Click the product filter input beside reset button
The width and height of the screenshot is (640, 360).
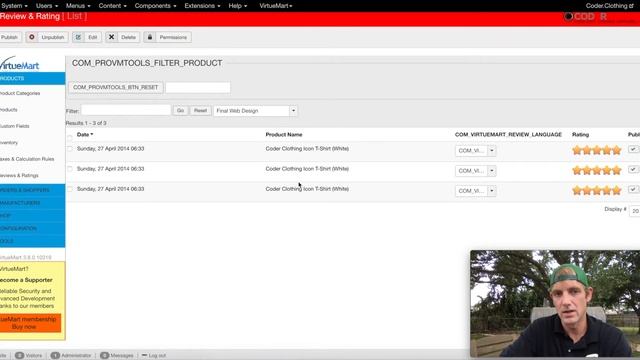pyautogui.click(x=198, y=87)
